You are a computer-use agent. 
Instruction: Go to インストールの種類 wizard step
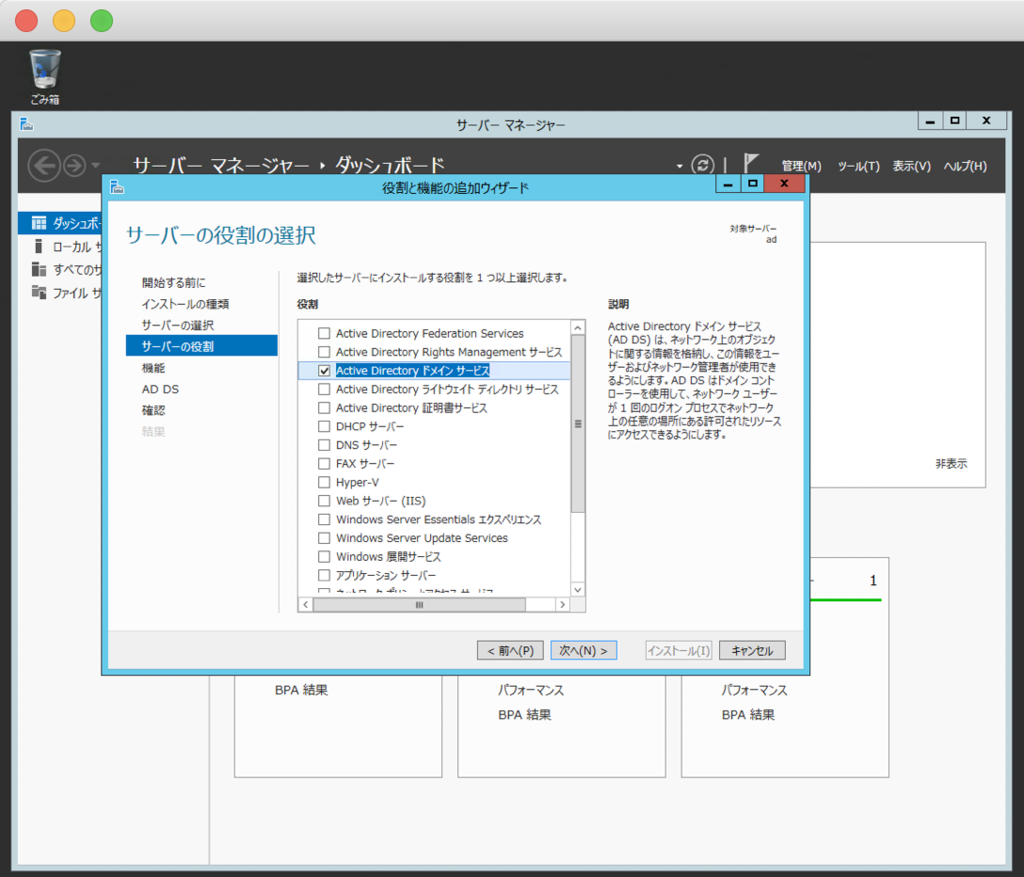point(185,304)
